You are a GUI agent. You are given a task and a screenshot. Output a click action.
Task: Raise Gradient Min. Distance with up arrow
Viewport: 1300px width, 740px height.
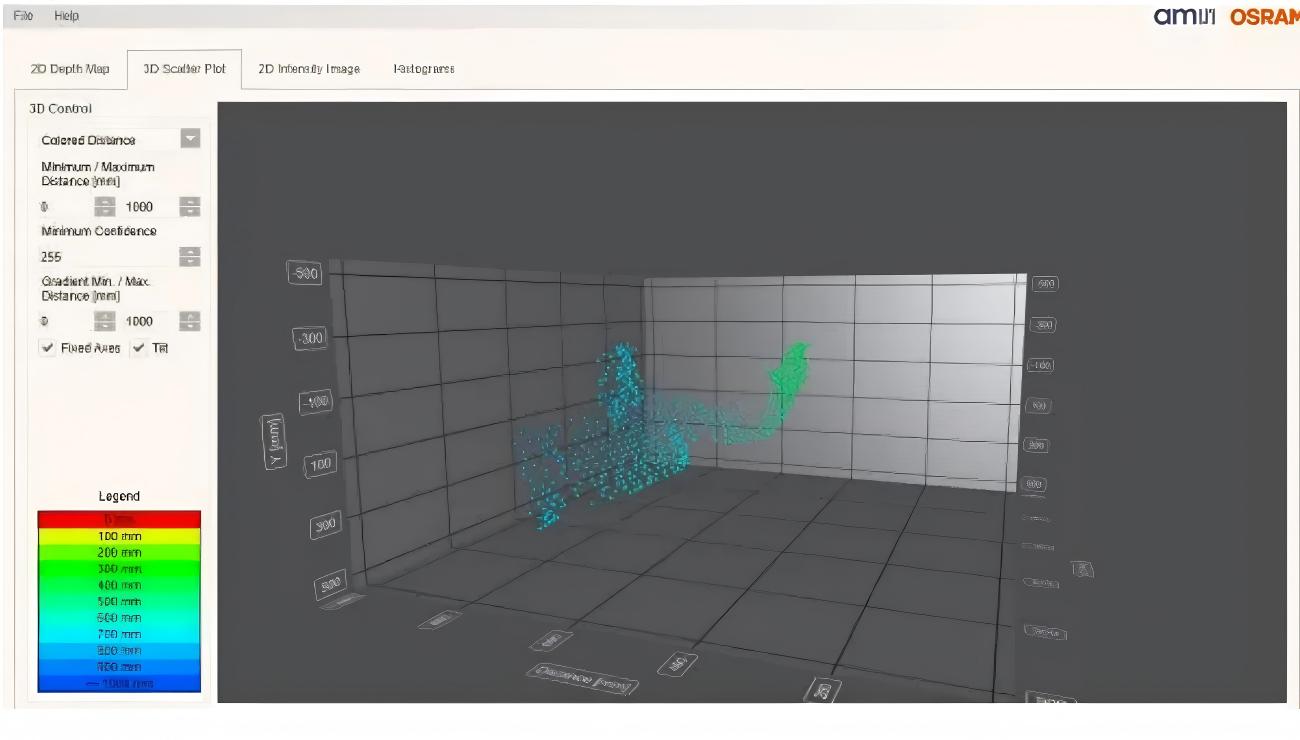click(104, 316)
